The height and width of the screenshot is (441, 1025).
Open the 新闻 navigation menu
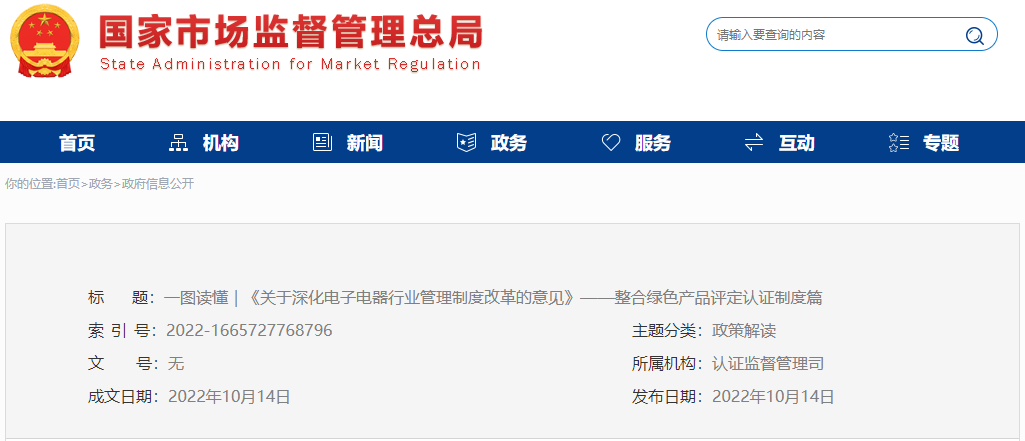pyautogui.click(x=365, y=142)
